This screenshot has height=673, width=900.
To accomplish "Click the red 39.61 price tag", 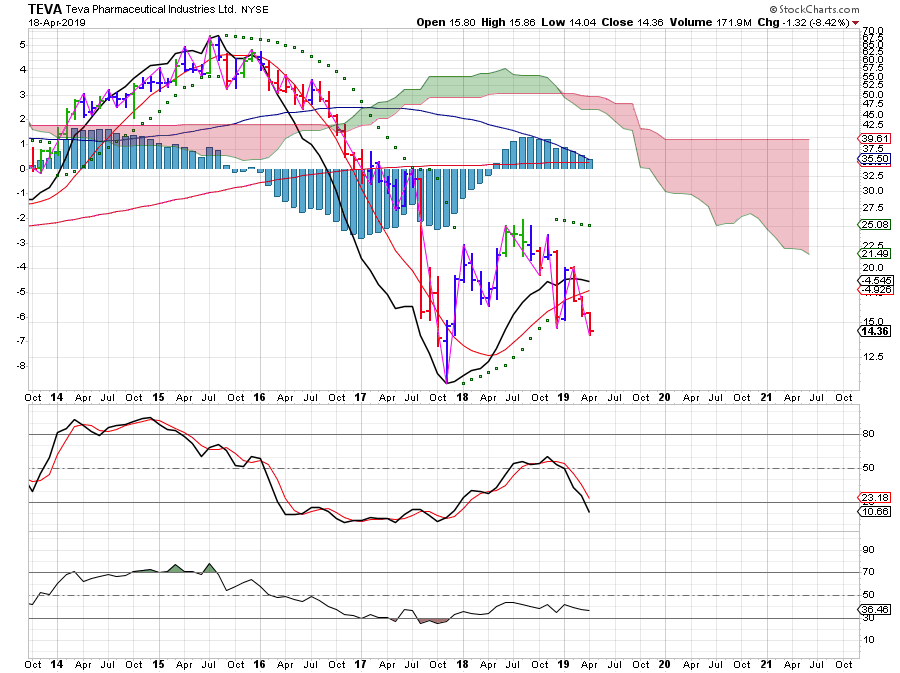I will pos(873,139).
